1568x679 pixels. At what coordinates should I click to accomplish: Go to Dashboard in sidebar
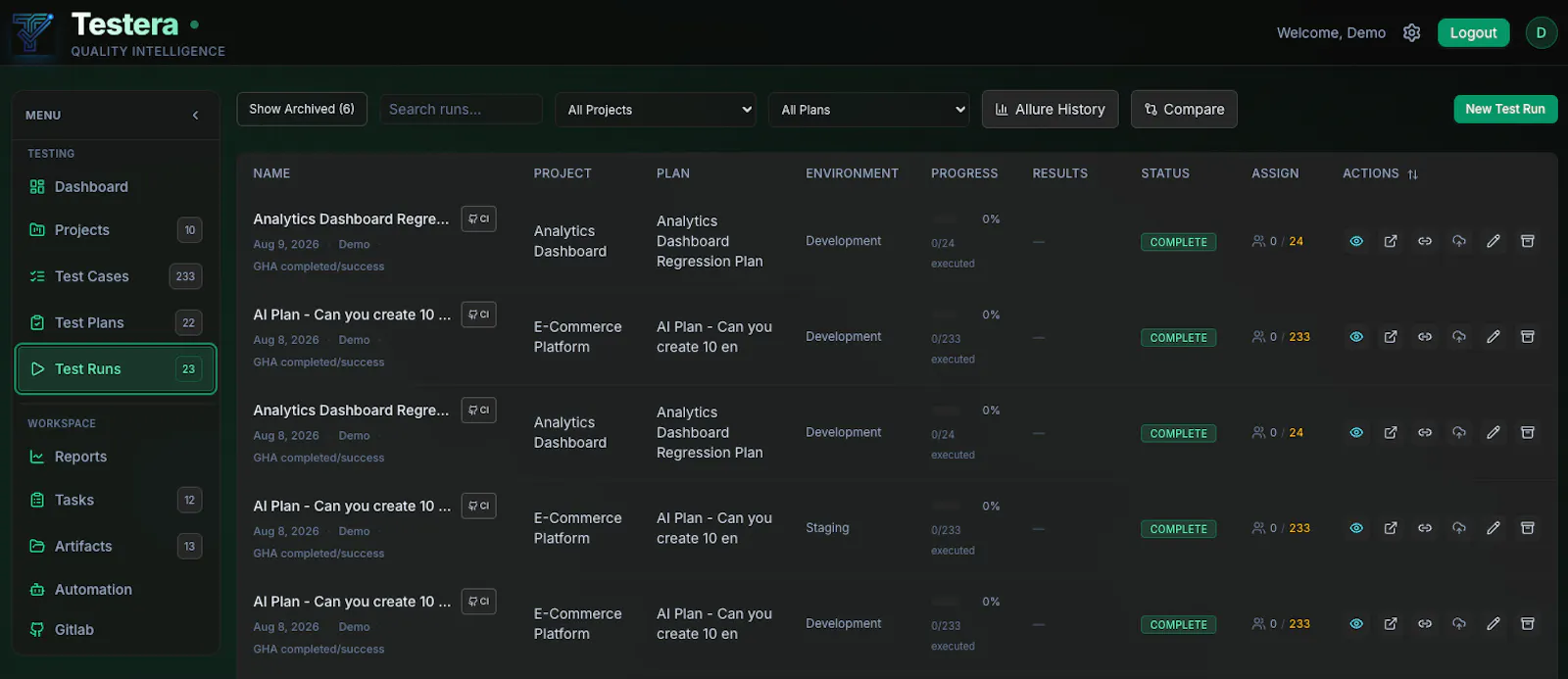click(116, 187)
